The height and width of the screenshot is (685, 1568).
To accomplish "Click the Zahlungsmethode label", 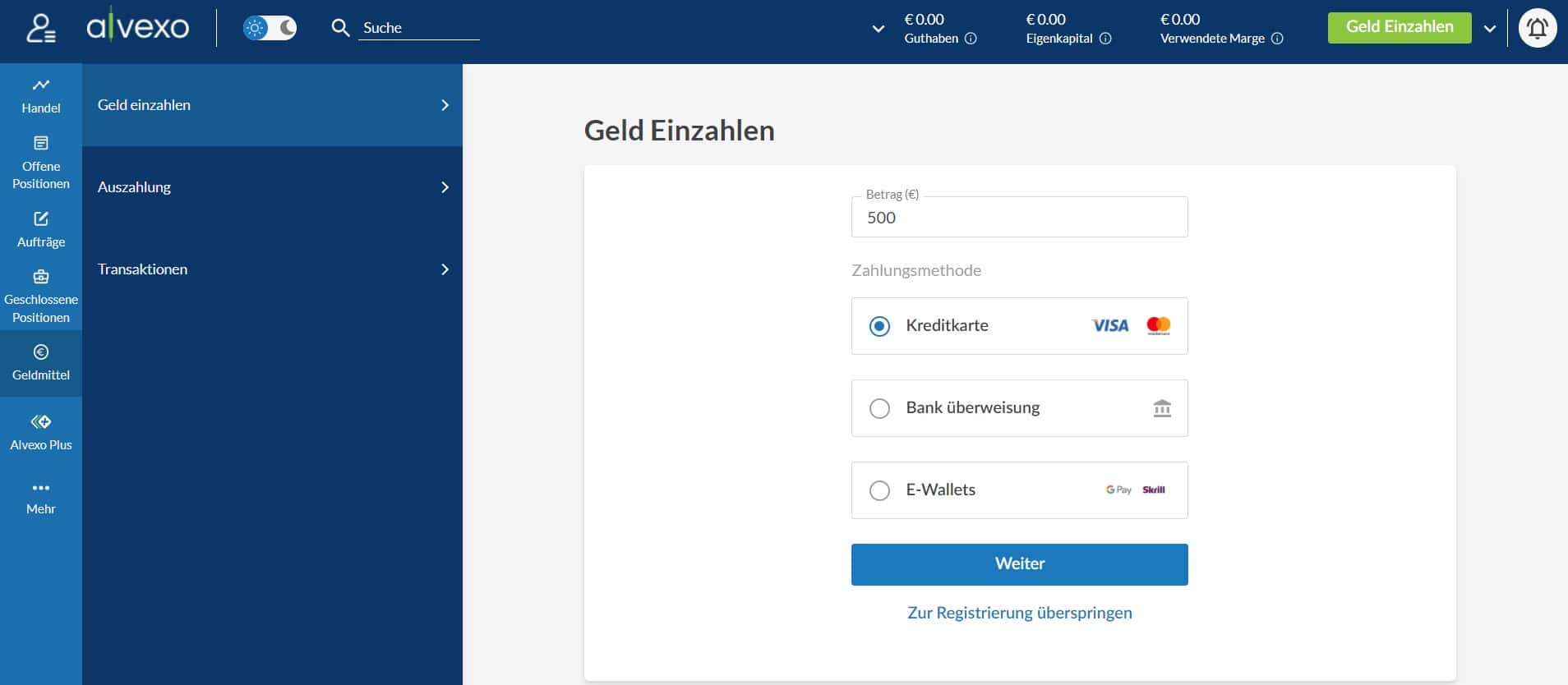I will [916, 270].
